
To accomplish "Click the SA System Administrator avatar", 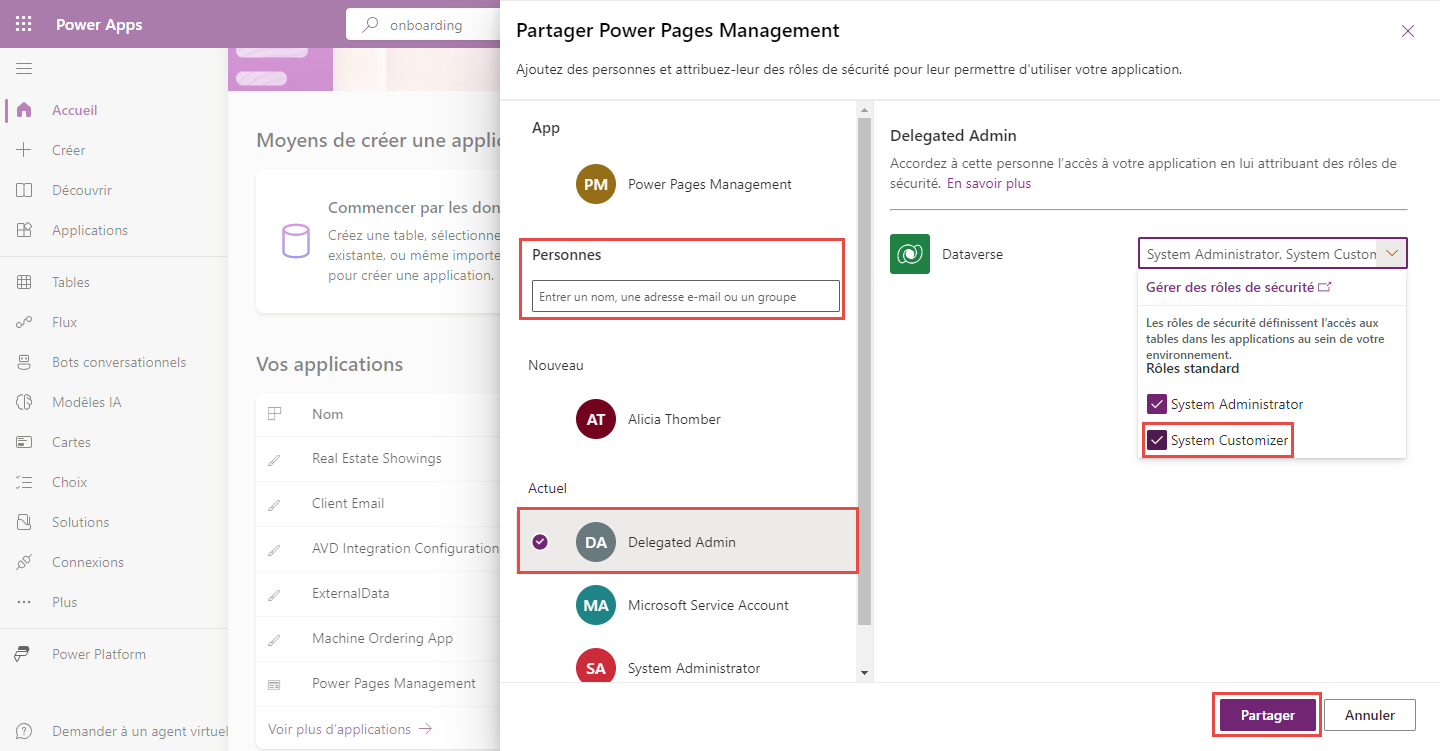I will [596, 666].
